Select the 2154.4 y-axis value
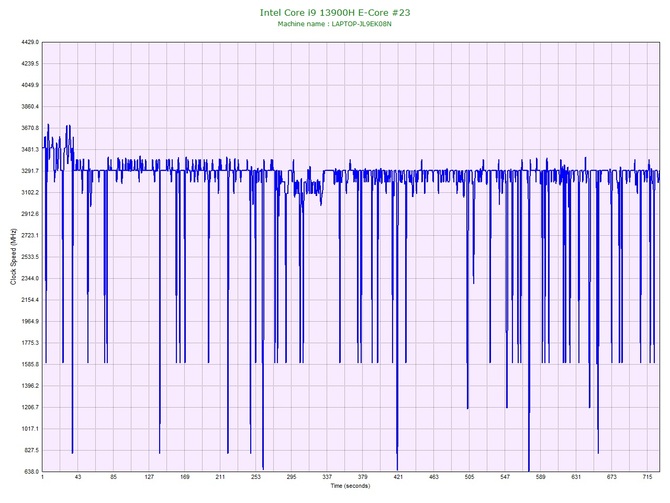670x503 pixels. pyautogui.click(x=30, y=300)
